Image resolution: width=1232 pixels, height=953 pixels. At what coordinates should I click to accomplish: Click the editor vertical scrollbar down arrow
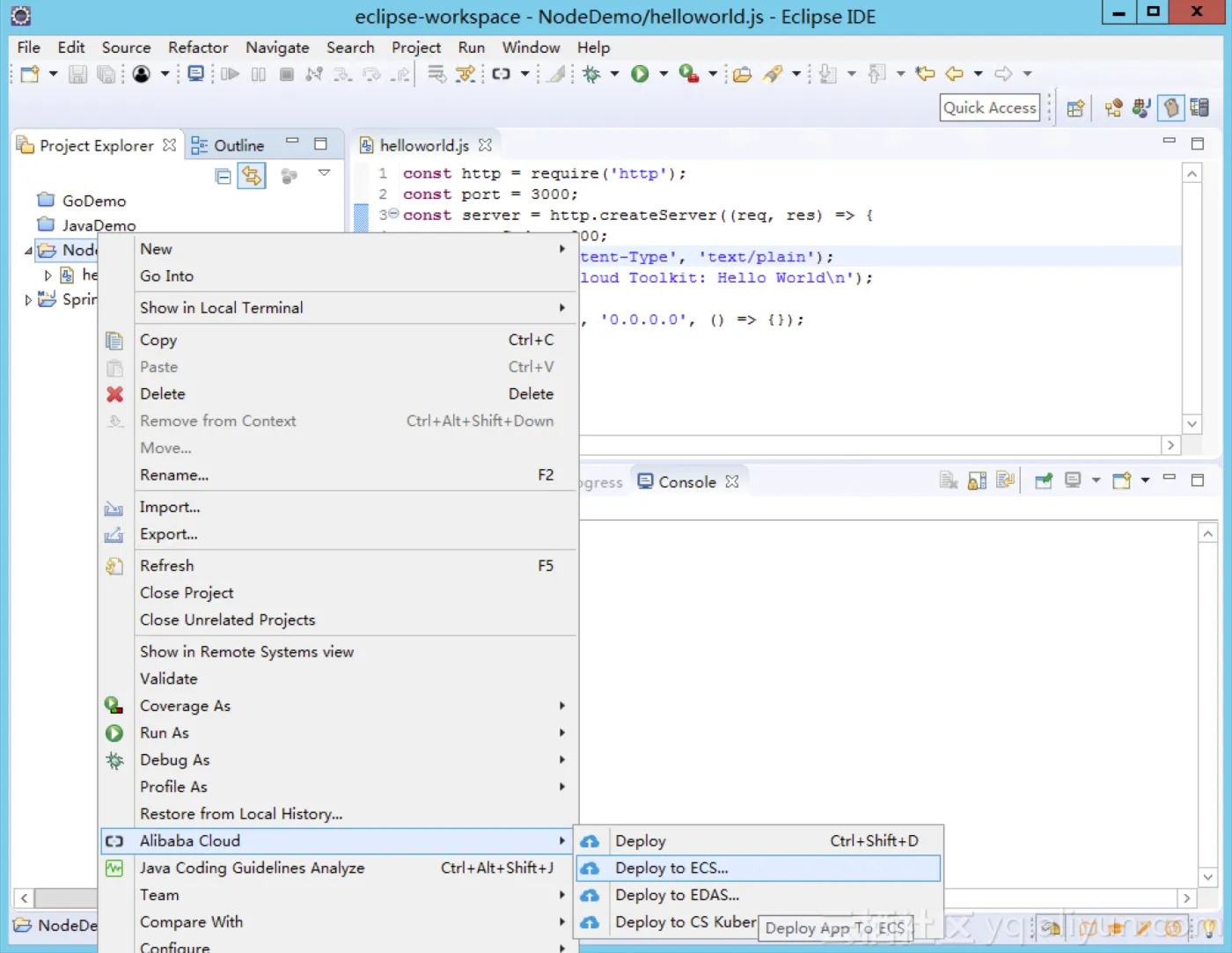pyautogui.click(x=1192, y=423)
